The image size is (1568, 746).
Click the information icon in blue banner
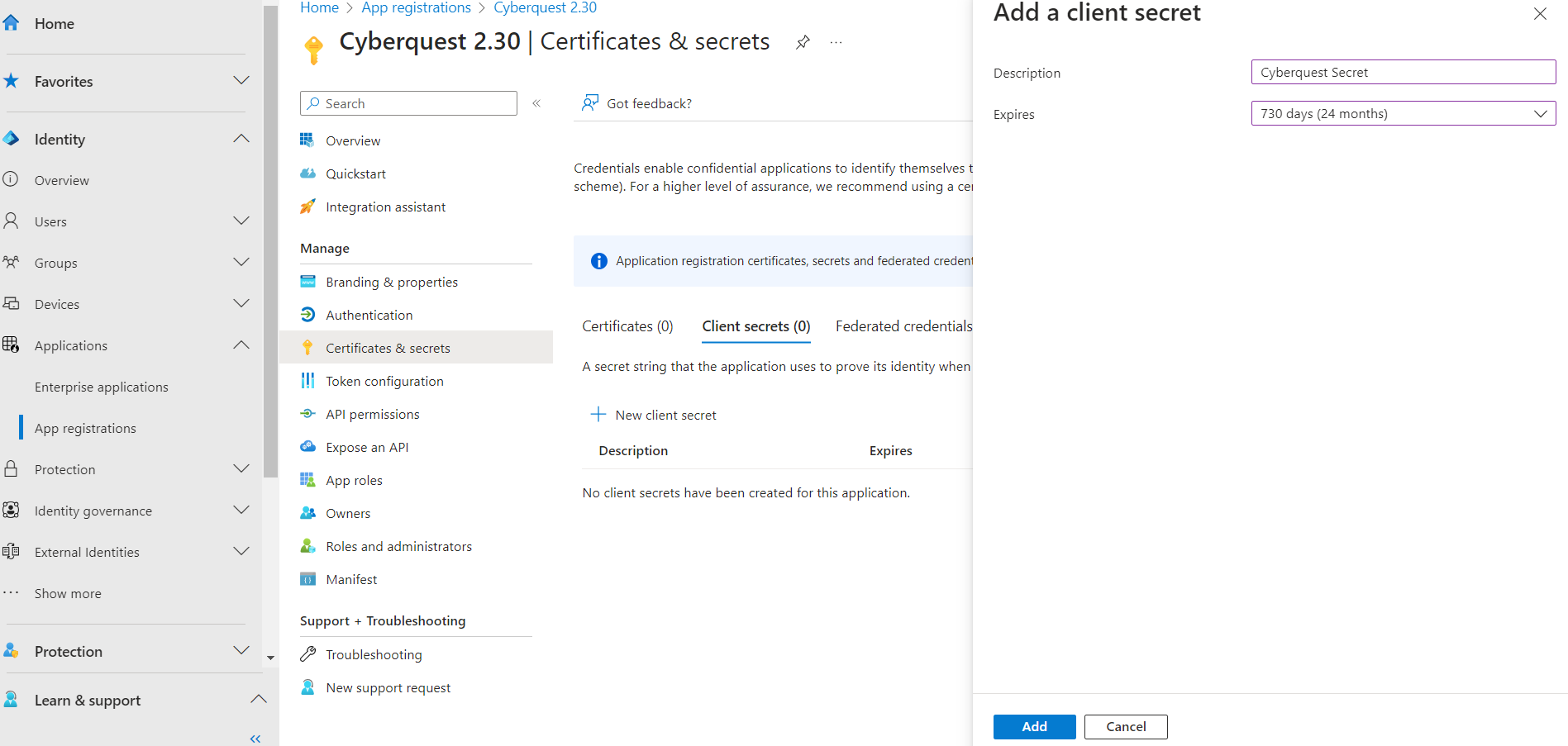tap(599, 261)
